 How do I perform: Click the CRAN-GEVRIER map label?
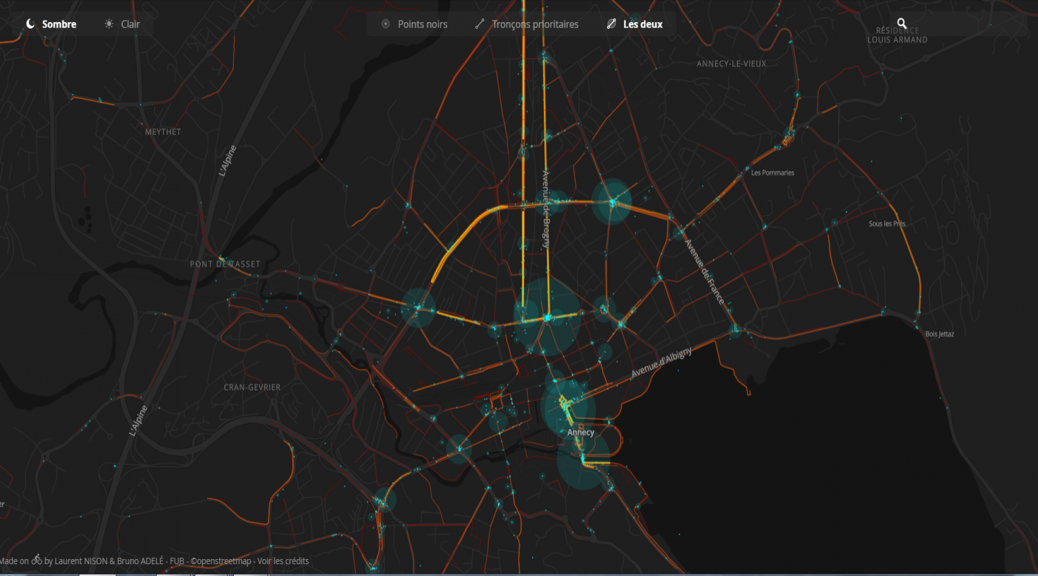[252, 387]
